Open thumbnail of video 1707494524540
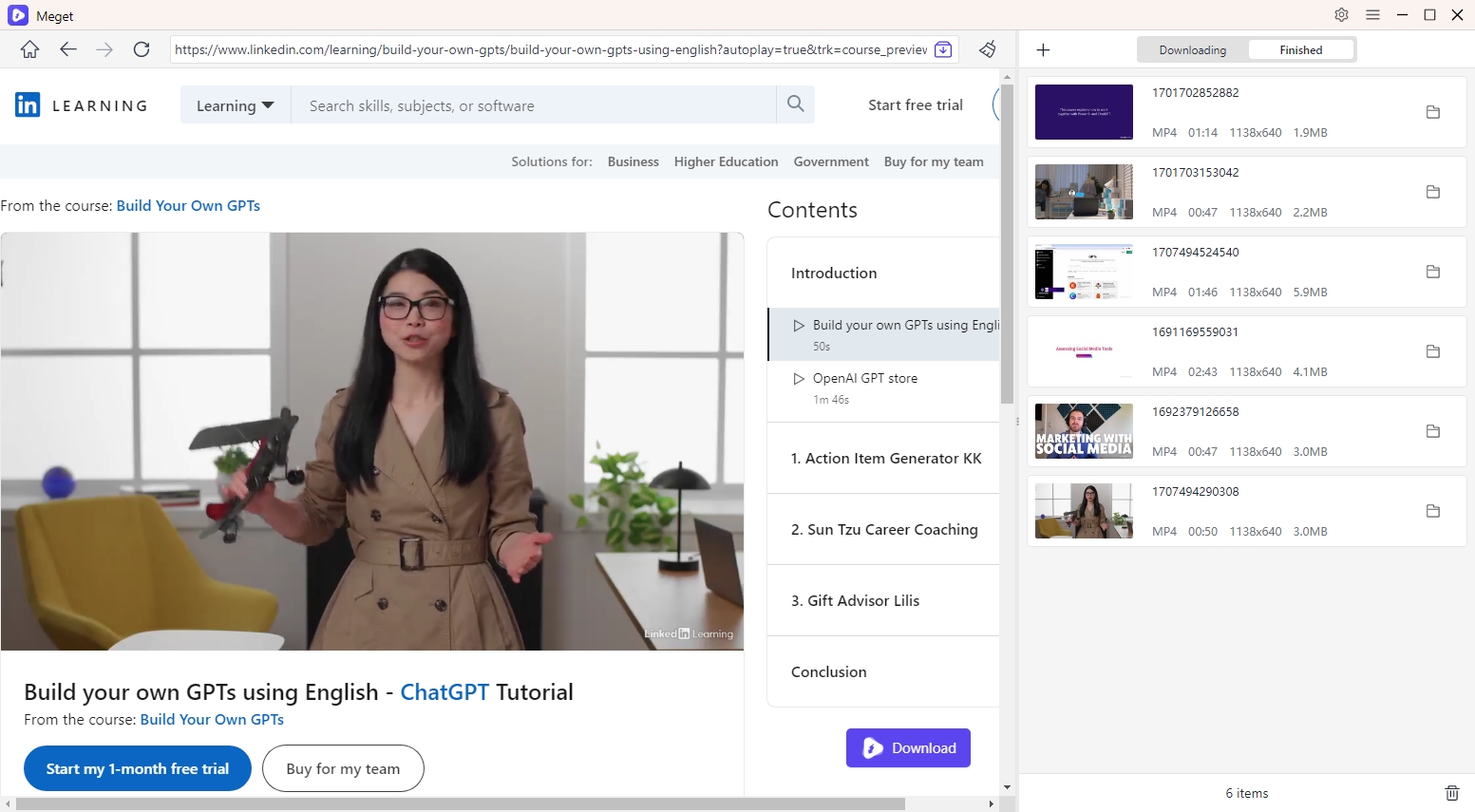 click(x=1084, y=272)
